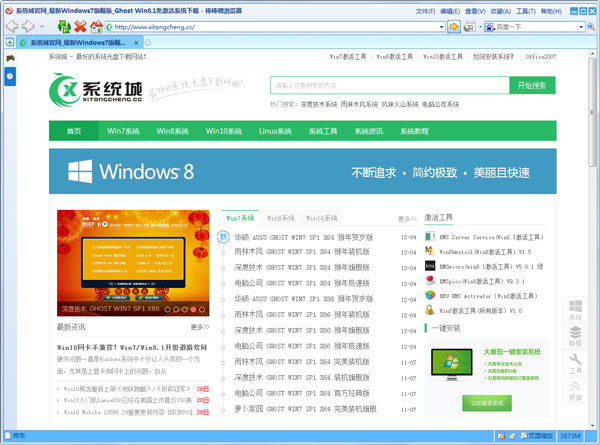Open the Office2007 top link

click(x=540, y=57)
